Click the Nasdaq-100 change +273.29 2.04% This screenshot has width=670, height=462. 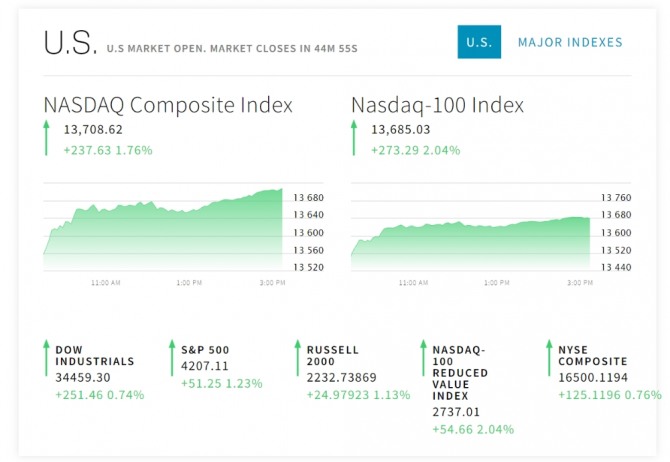(x=415, y=150)
